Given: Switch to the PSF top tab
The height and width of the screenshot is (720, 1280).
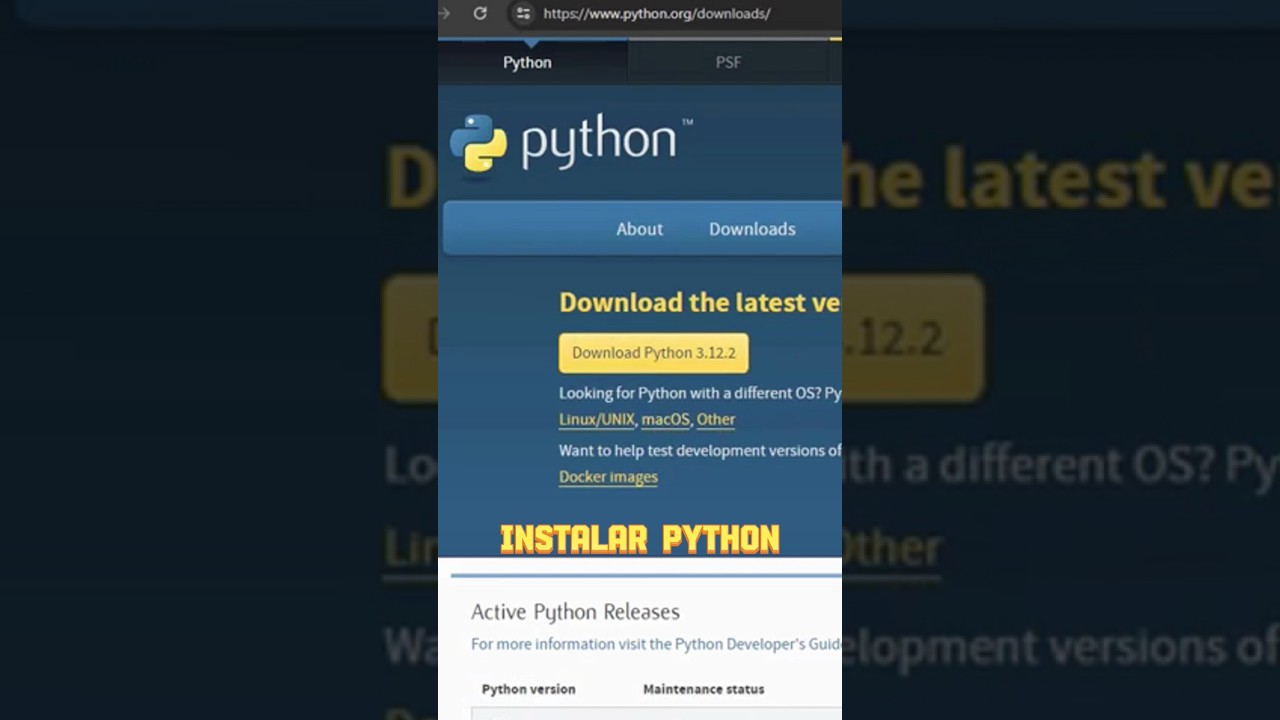Looking at the screenshot, I should click(x=728, y=62).
